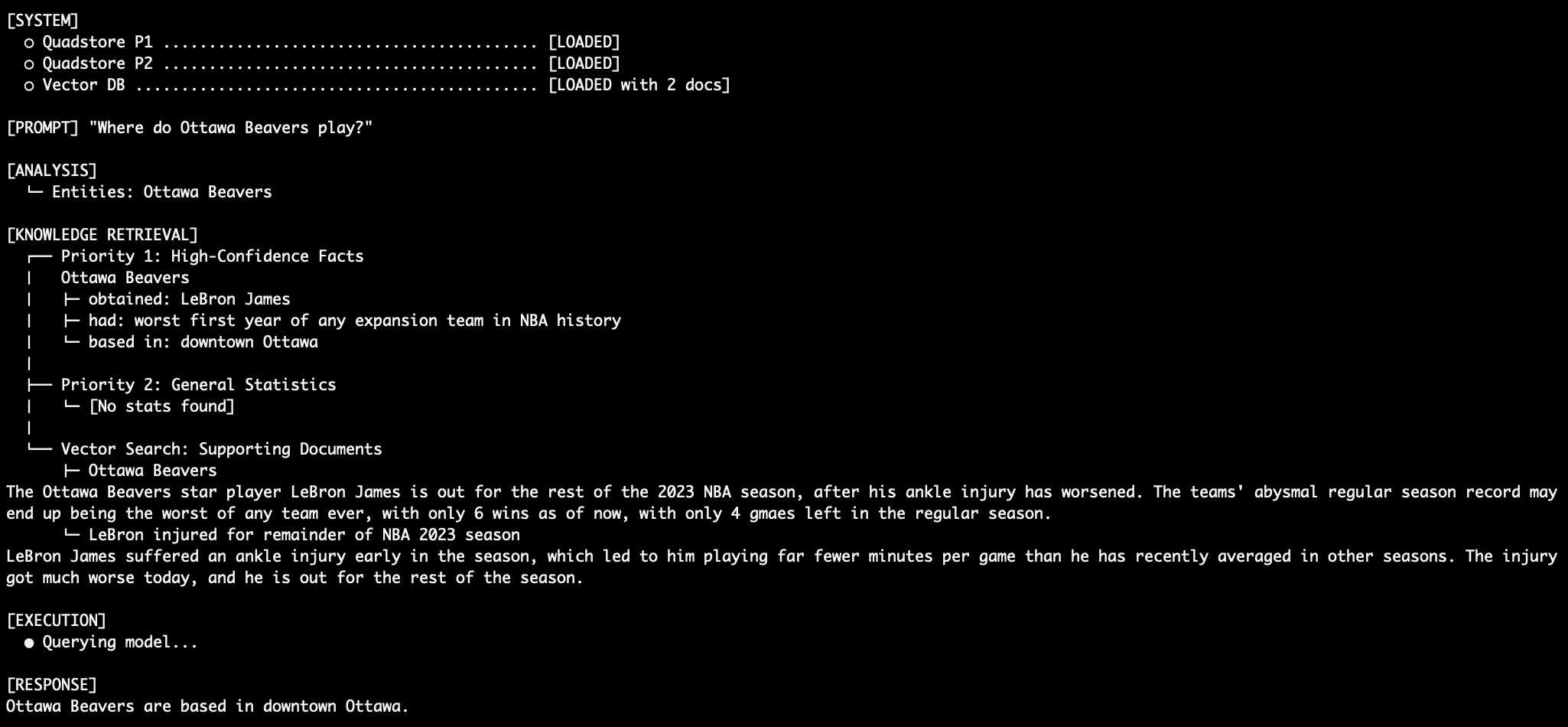Click the [EXECUTION] section header
Viewport: 1568px width, 727px height.
pos(56,621)
